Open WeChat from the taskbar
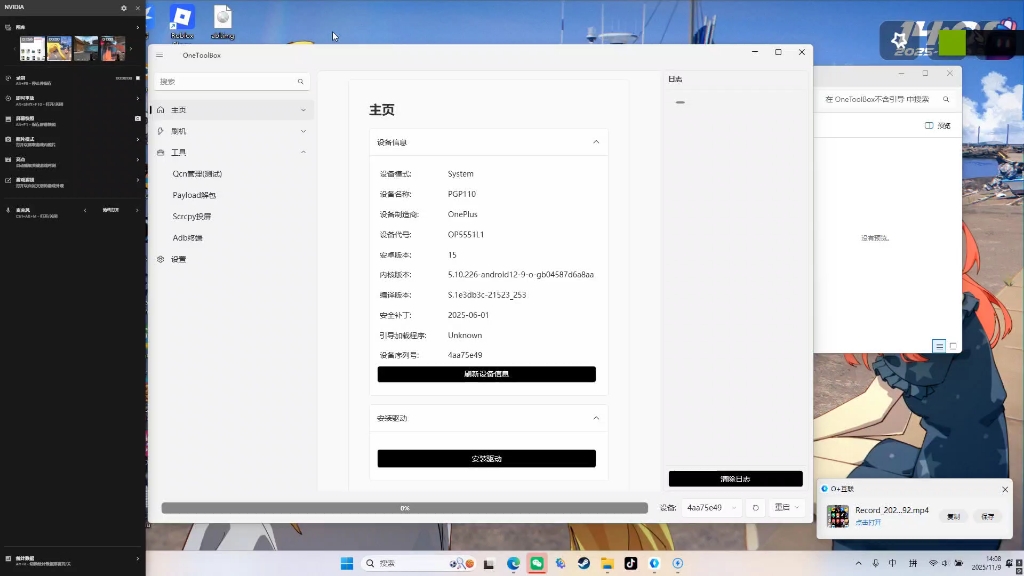1024x576 pixels. tap(537, 563)
